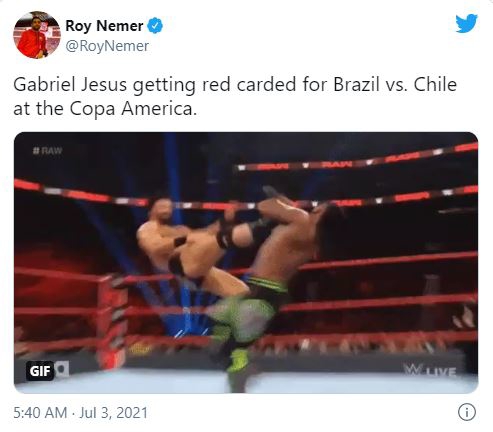493x432 pixels.
Task: Click the WWE LIVE watermark logo
Action: point(430,371)
